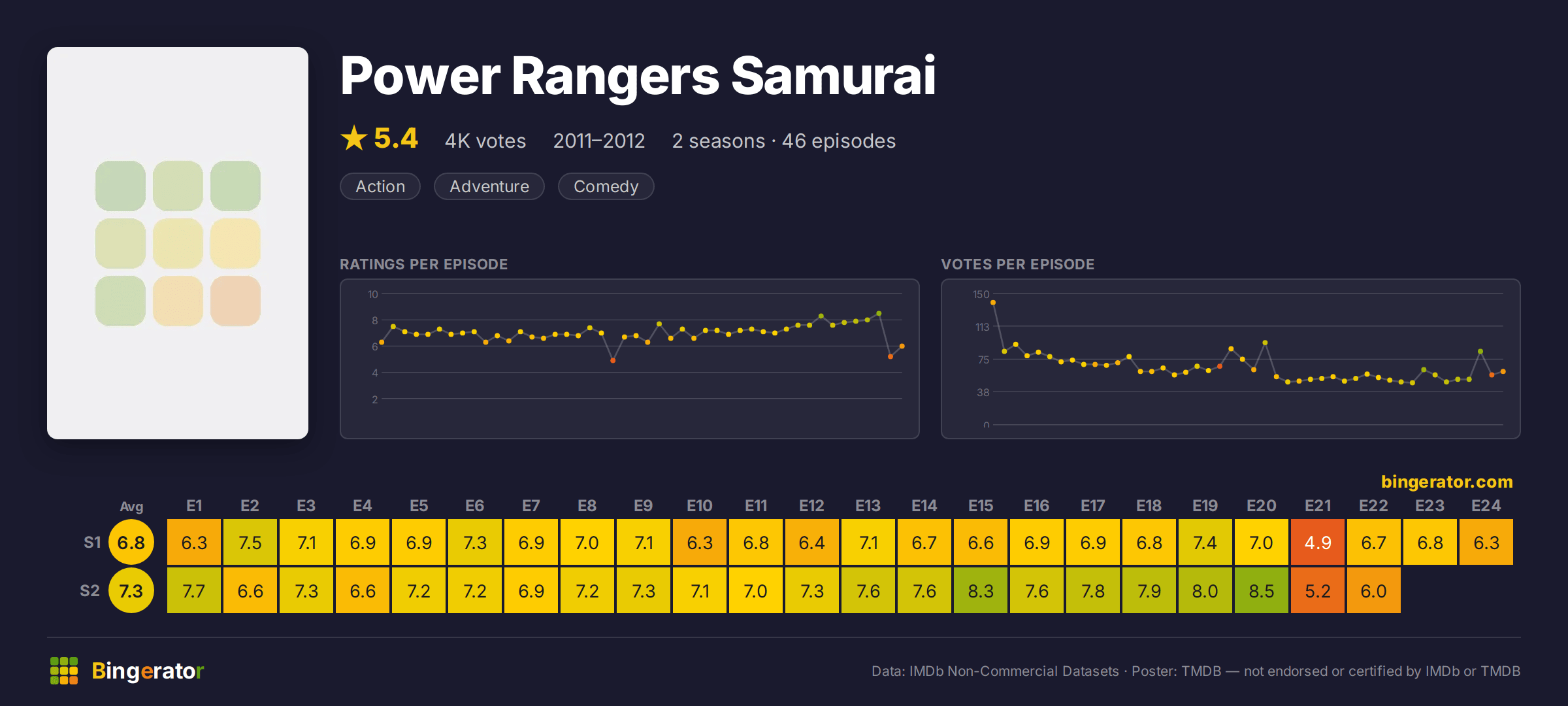
Task: Click season 1 episode 21 cell rated 4.9
Action: click(1318, 542)
